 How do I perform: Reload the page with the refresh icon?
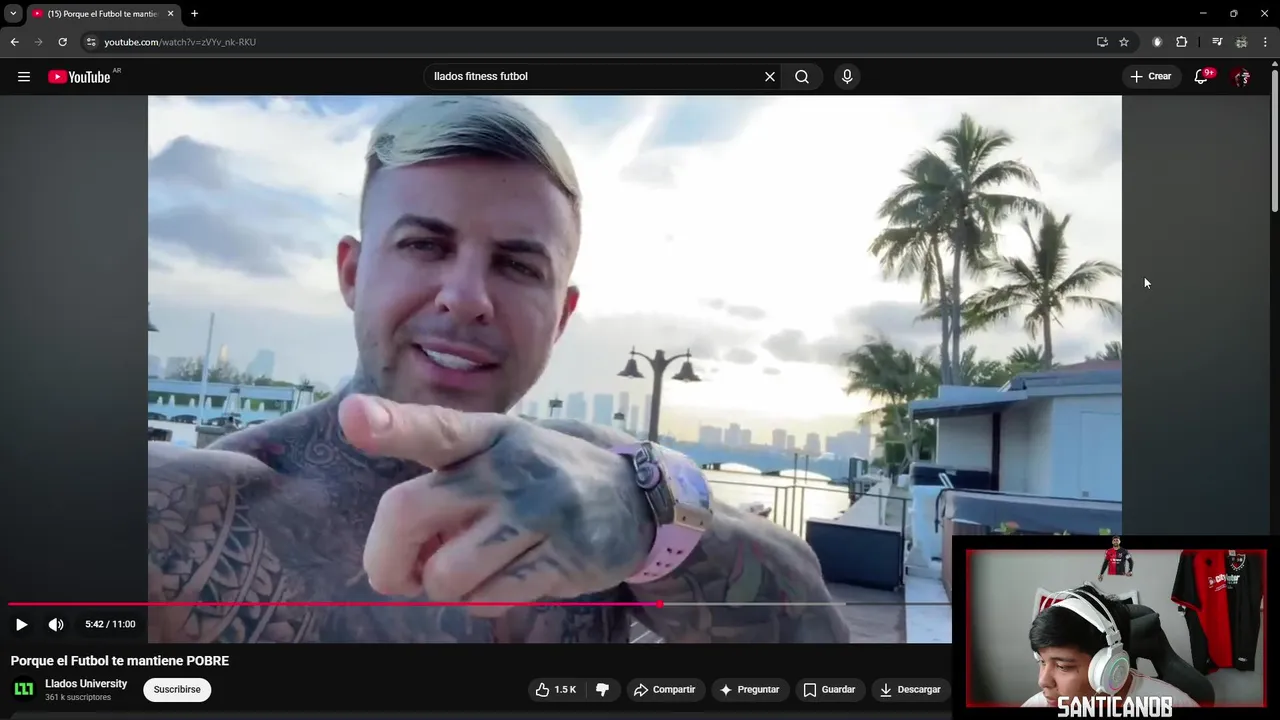click(x=62, y=42)
